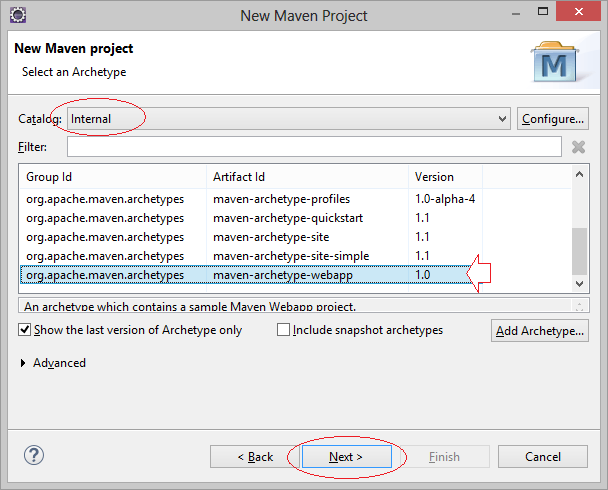Click the Cancel button

pos(543,457)
